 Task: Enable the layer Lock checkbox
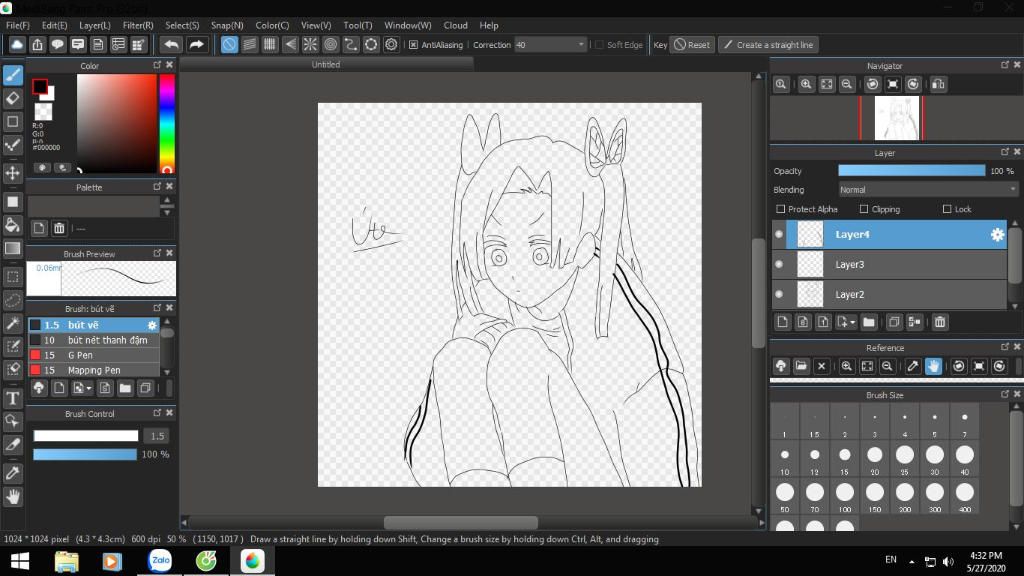tap(947, 209)
